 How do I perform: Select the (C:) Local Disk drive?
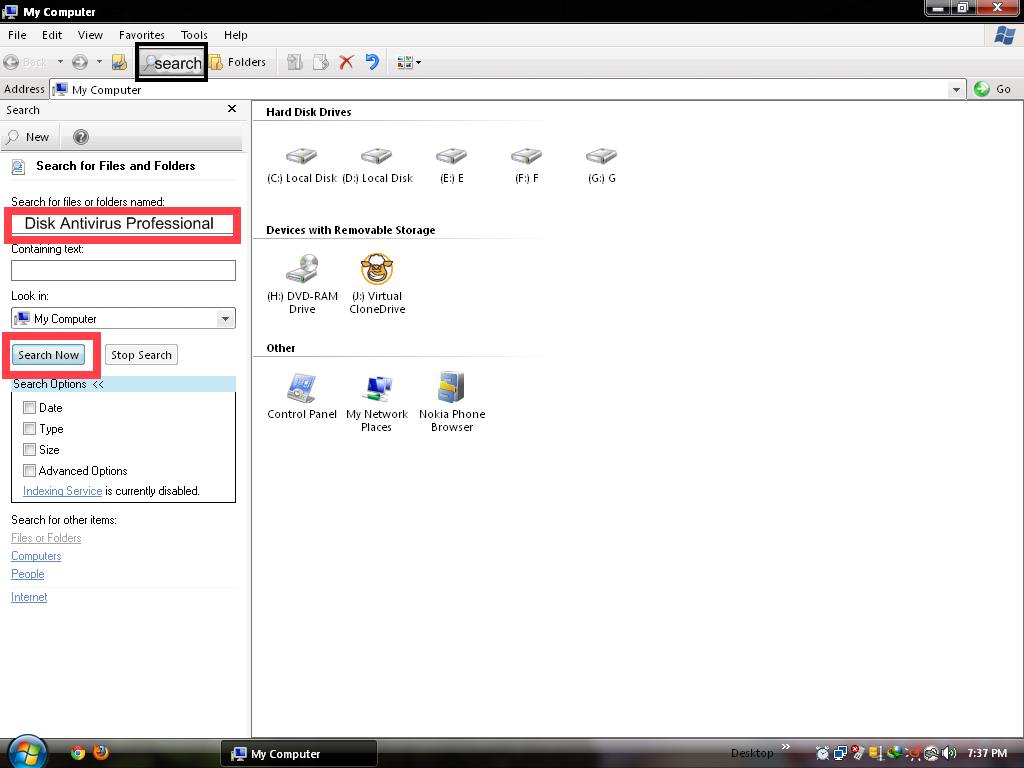pyautogui.click(x=302, y=165)
